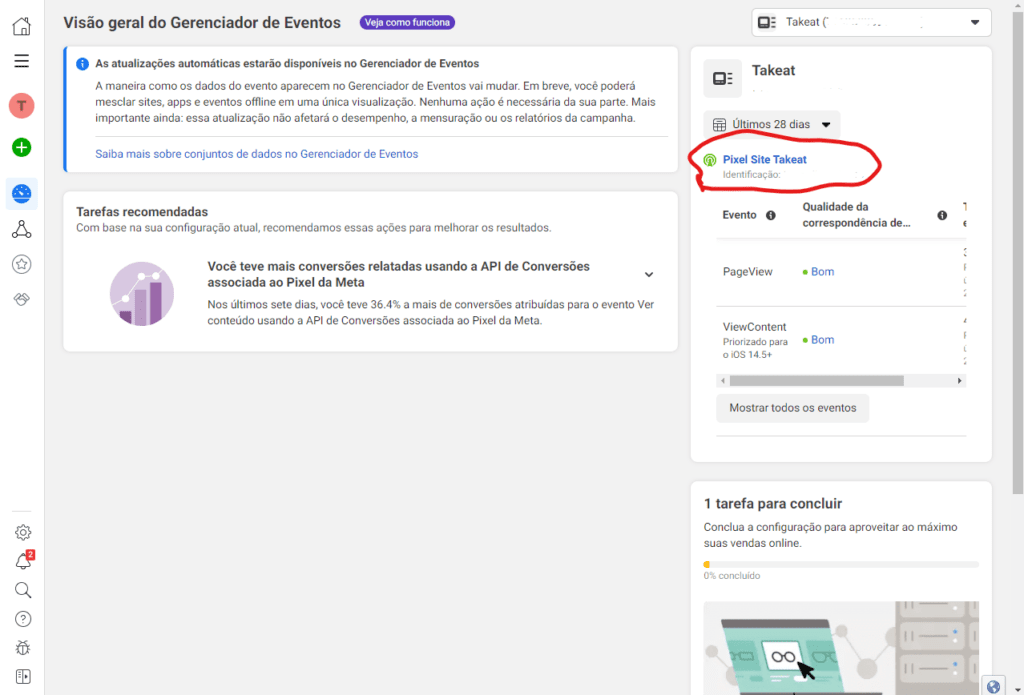Click the globe icon at bottom right
Viewport: 1024px width, 695px height.
click(993, 686)
